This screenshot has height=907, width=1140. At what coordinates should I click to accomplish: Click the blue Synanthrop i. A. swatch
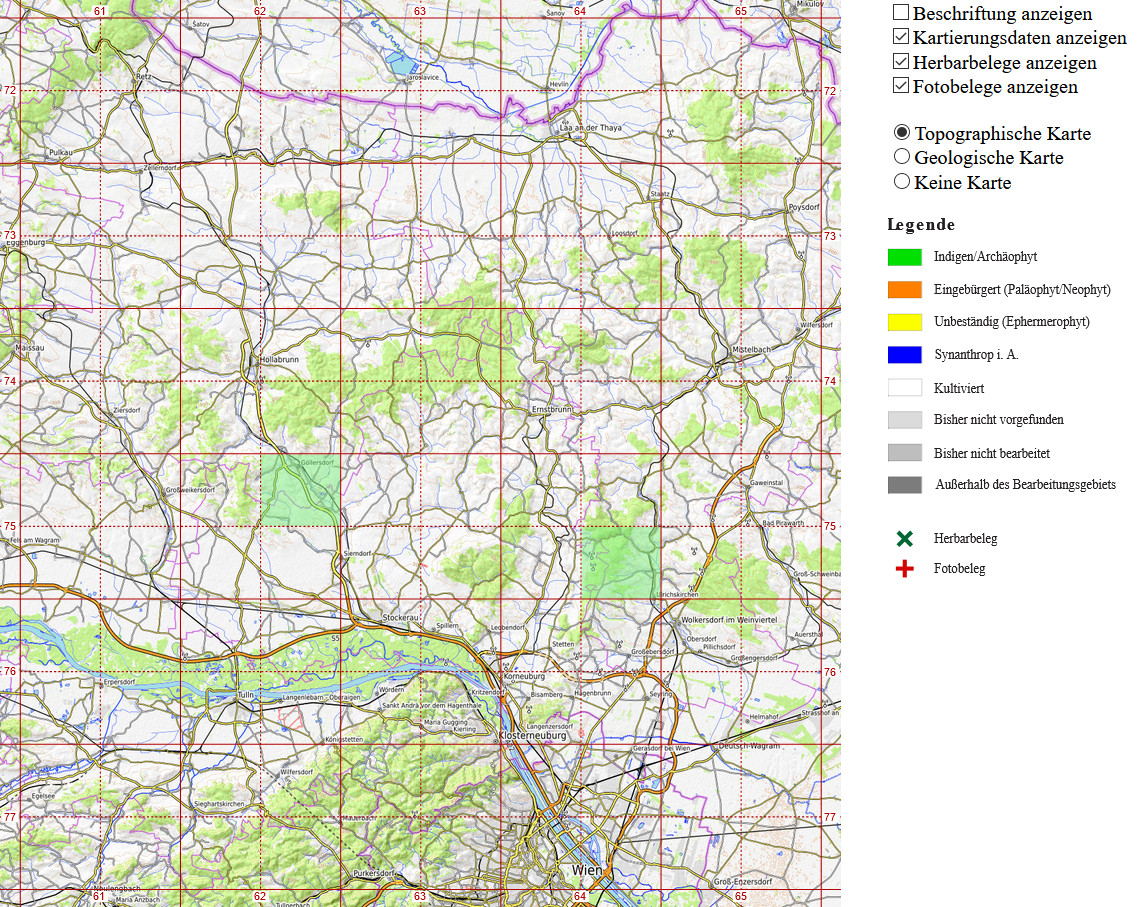pyautogui.click(x=904, y=355)
